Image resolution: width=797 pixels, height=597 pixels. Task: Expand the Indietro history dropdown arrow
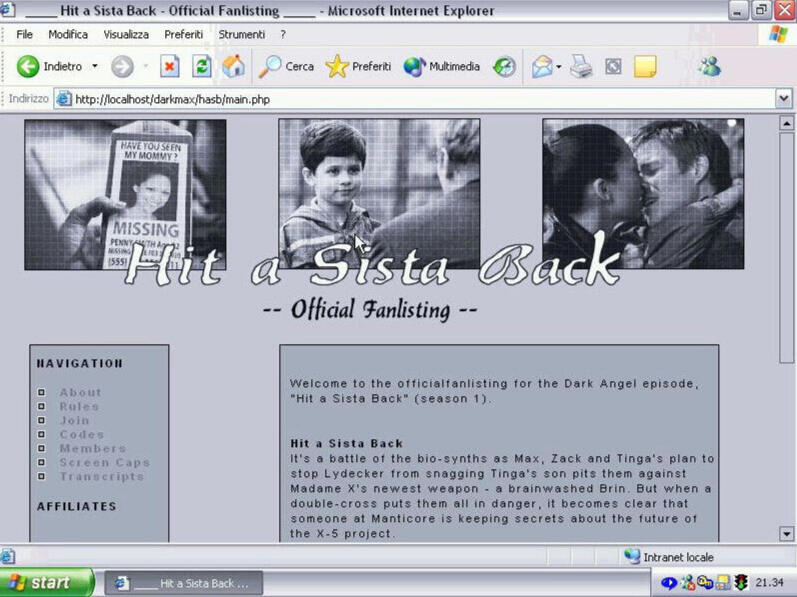click(95, 67)
